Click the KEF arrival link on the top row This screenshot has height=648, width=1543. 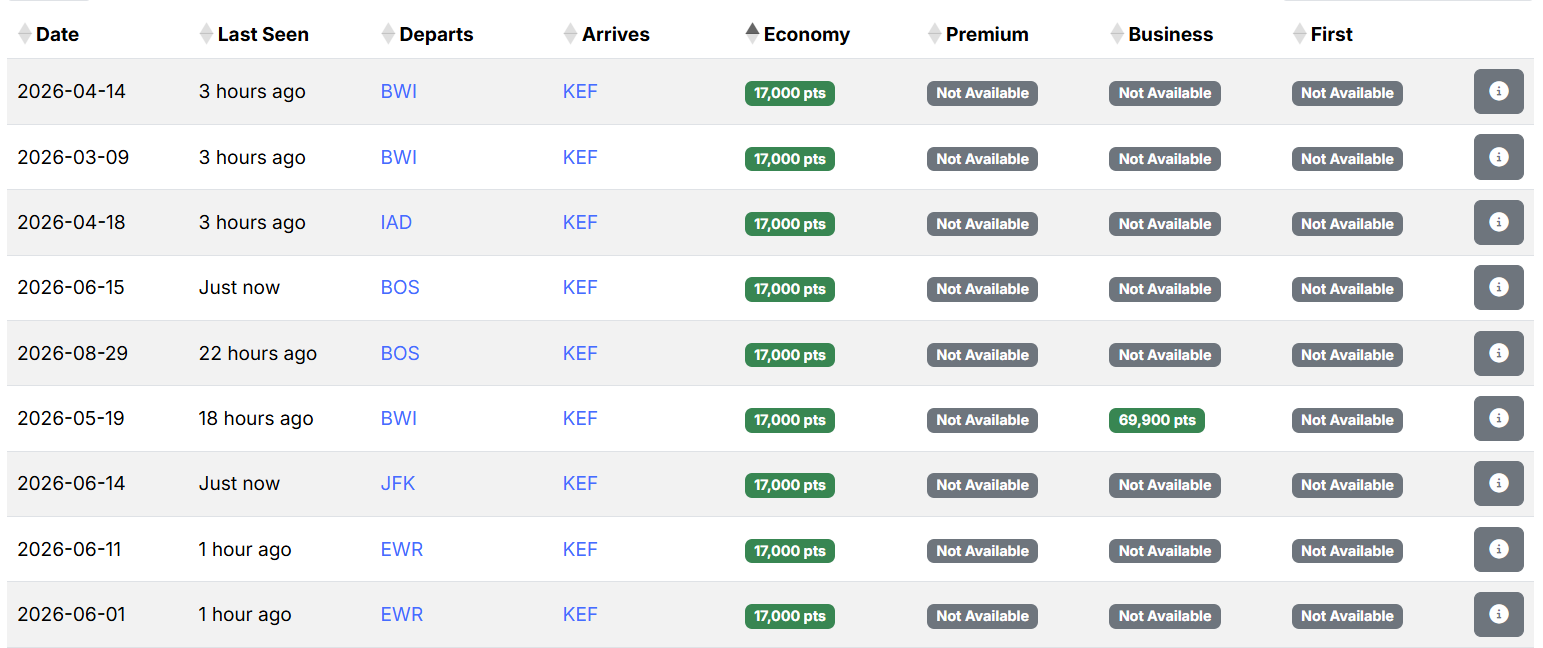tap(580, 91)
